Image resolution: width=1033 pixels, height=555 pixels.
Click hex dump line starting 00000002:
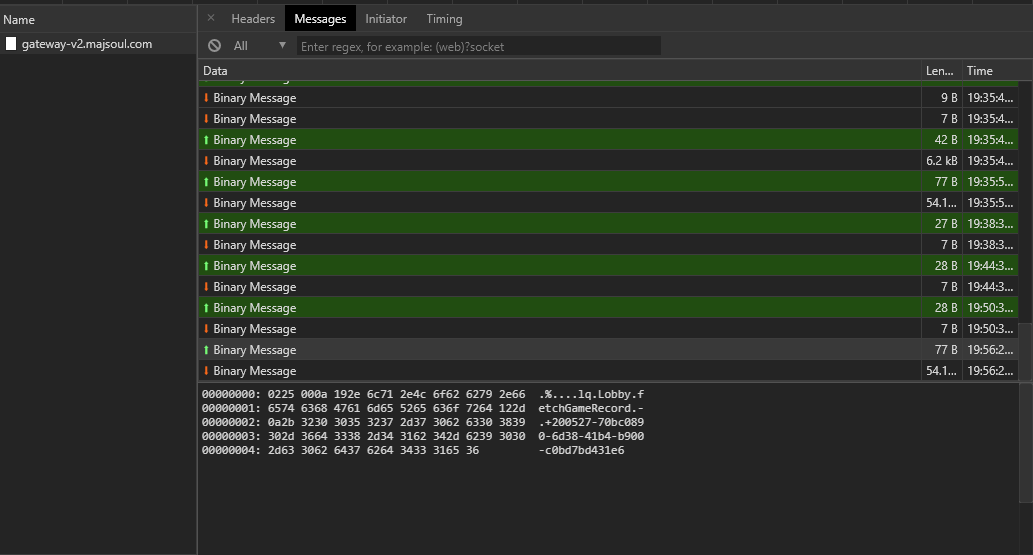pos(423,423)
